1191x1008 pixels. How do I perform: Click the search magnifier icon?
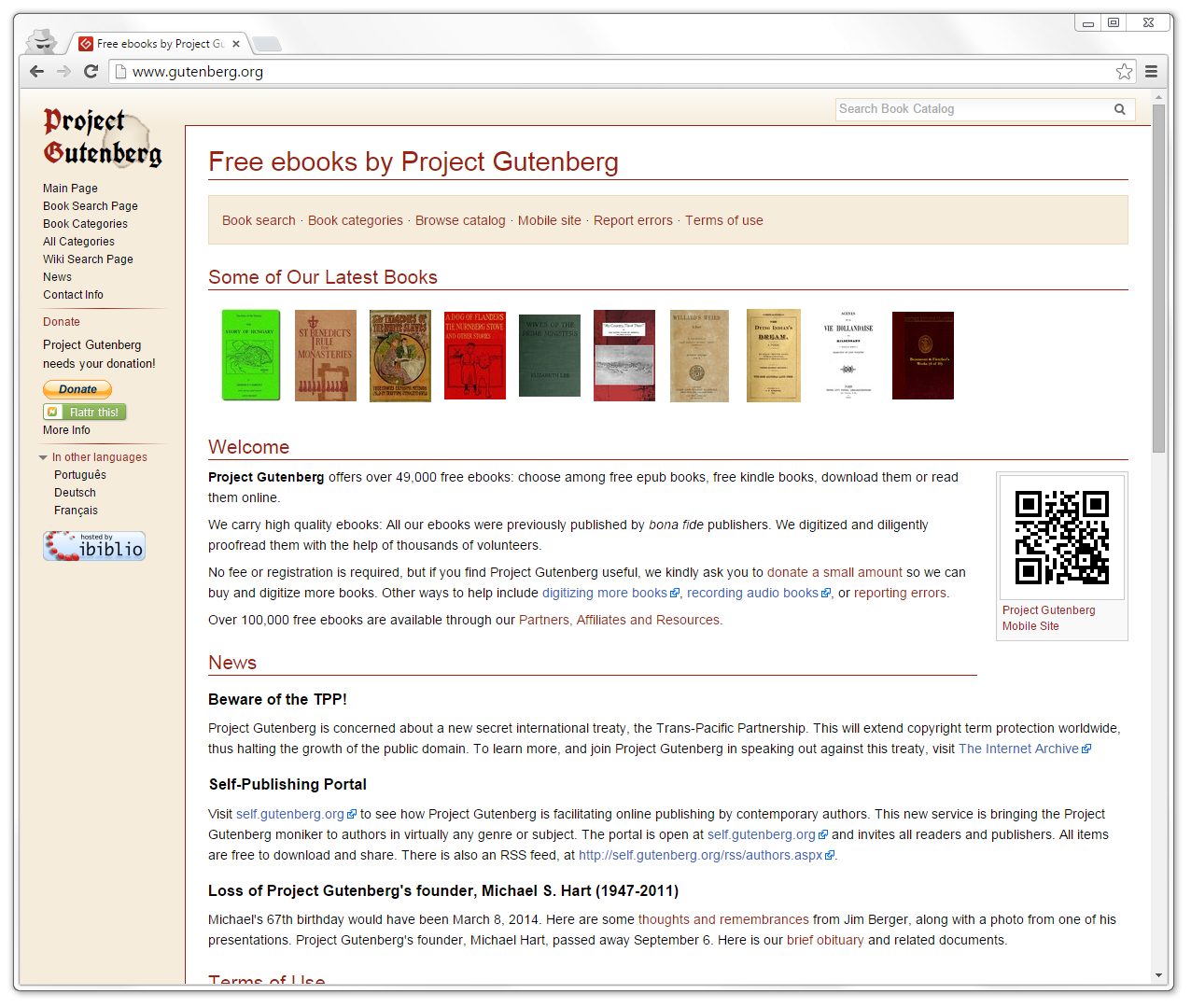[1119, 108]
